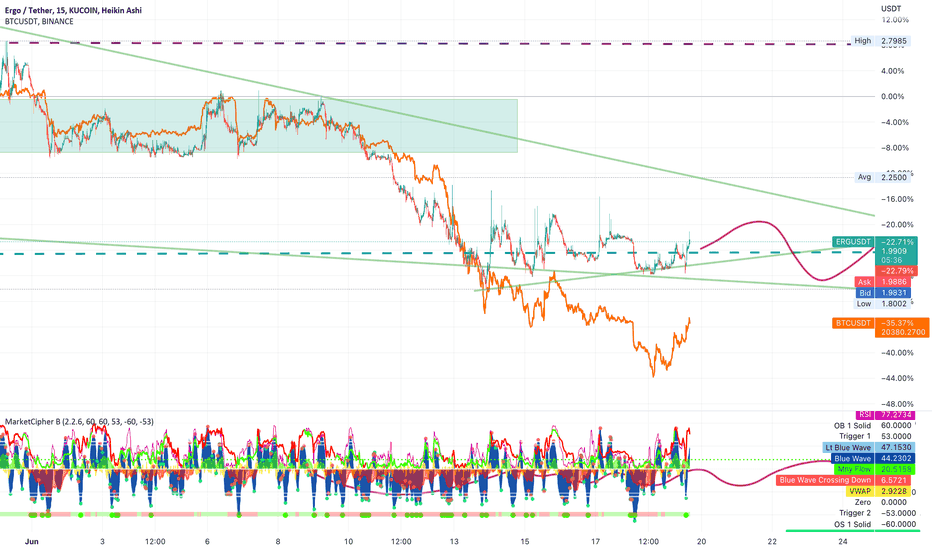Screen dimensions: 932x550
Task: Select the Low 1.8002 price label
Action: 881,303
